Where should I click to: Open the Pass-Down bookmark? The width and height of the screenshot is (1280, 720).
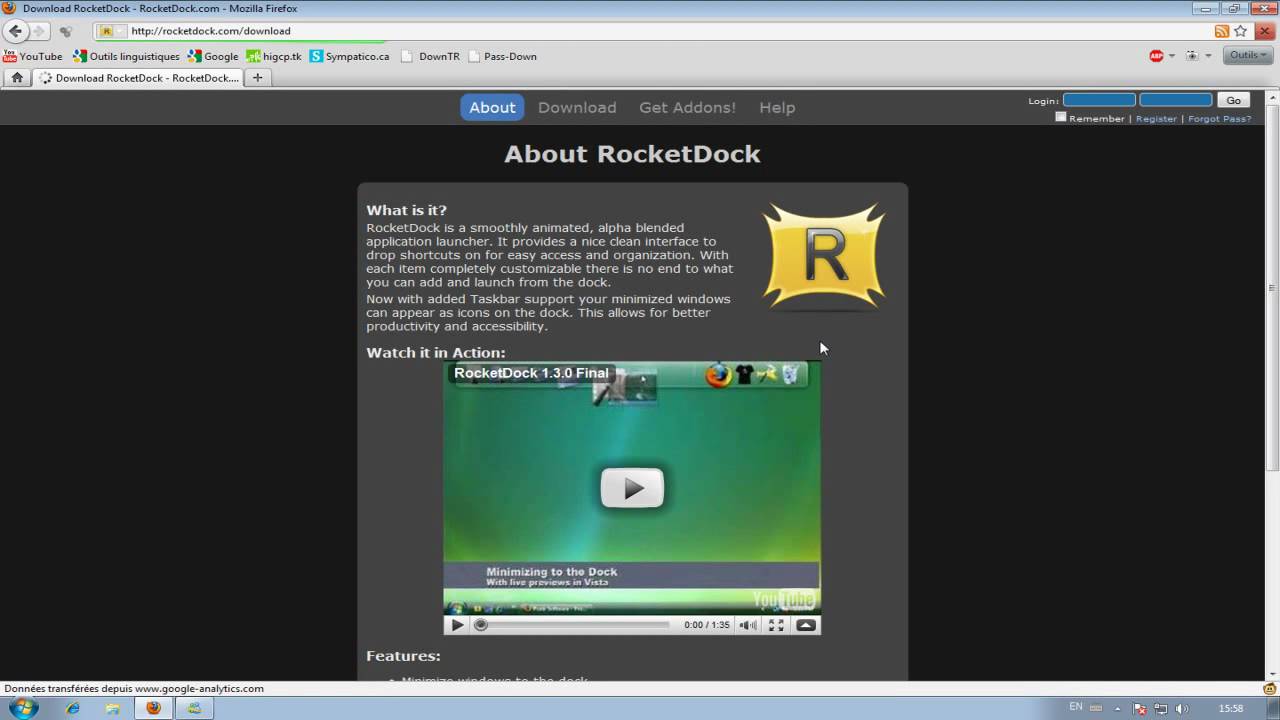(502, 56)
